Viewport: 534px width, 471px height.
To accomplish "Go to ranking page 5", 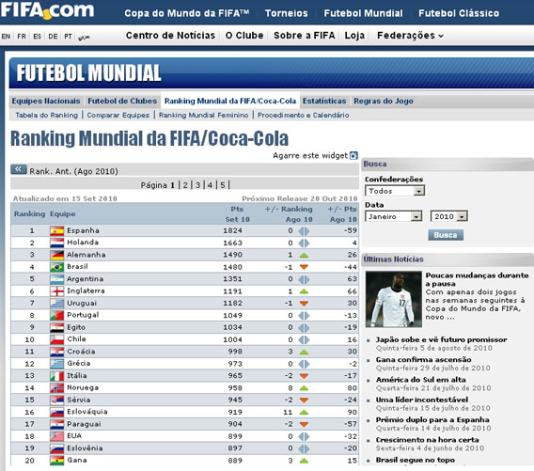I will pyautogui.click(x=222, y=185).
